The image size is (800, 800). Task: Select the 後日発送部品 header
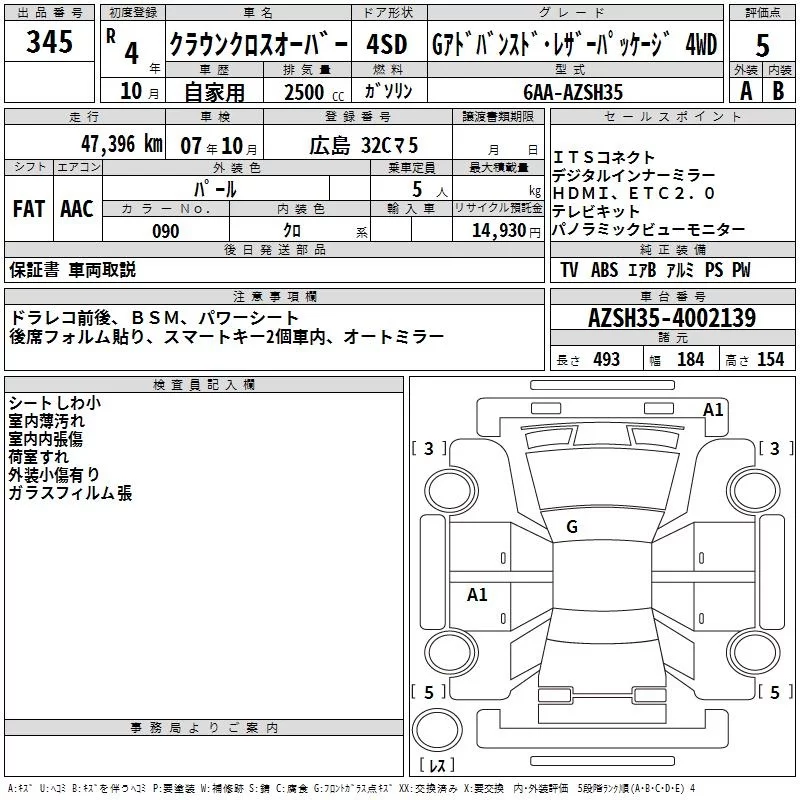275,249
